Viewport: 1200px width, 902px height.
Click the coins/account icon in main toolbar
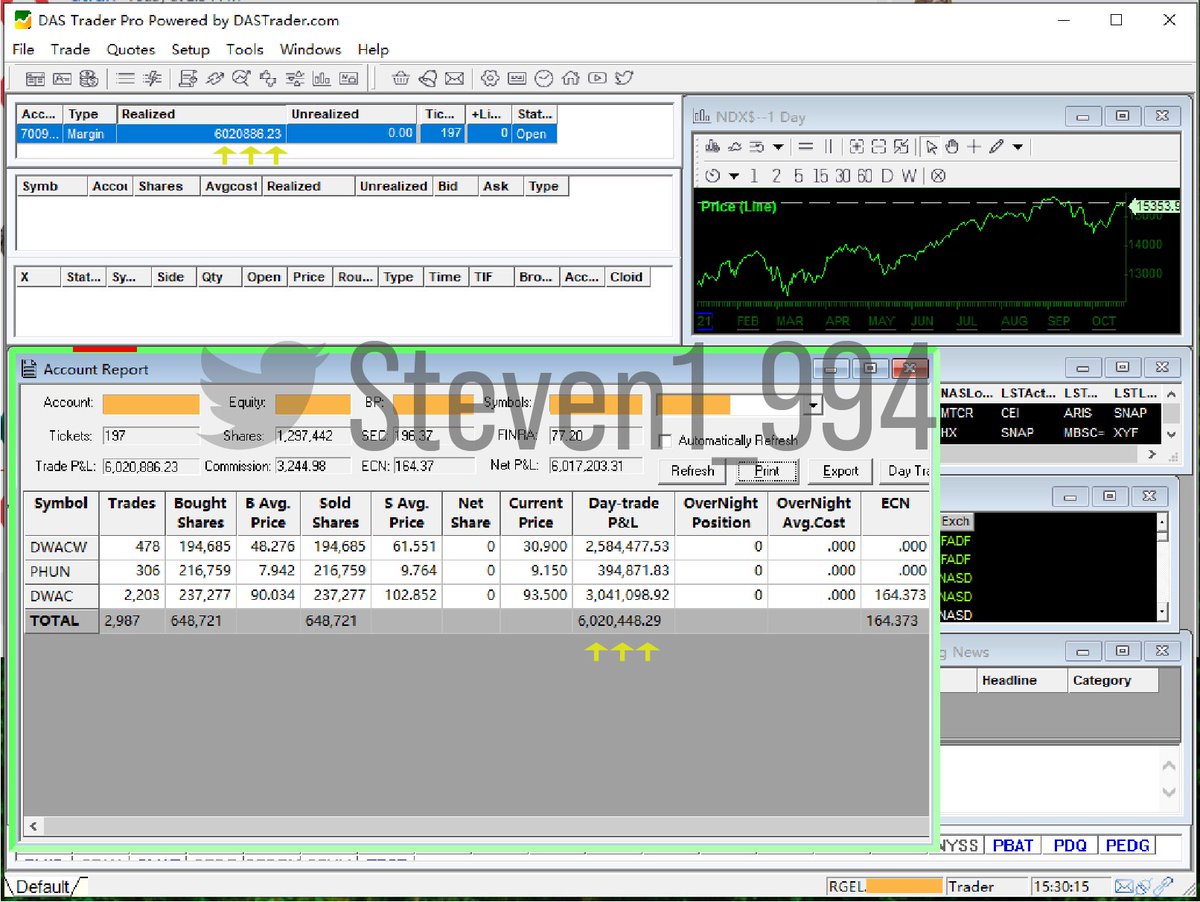pyautogui.click(x=88, y=78)
